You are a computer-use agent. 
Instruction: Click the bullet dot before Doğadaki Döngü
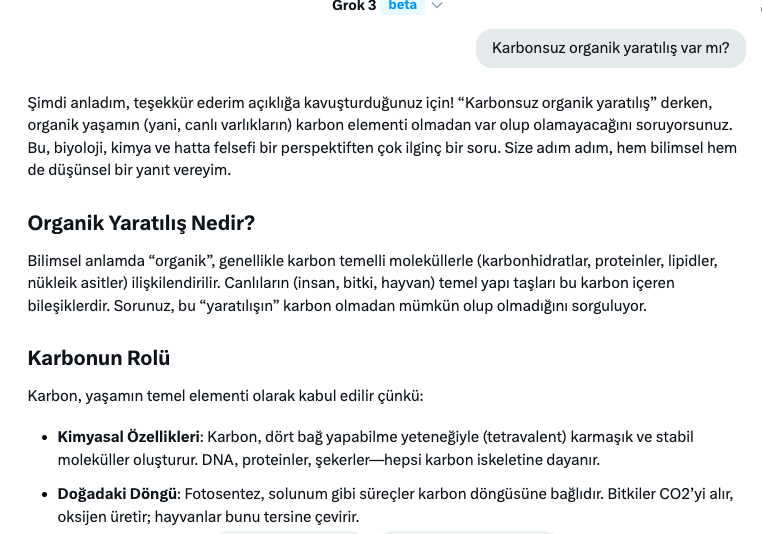[44, 495]
